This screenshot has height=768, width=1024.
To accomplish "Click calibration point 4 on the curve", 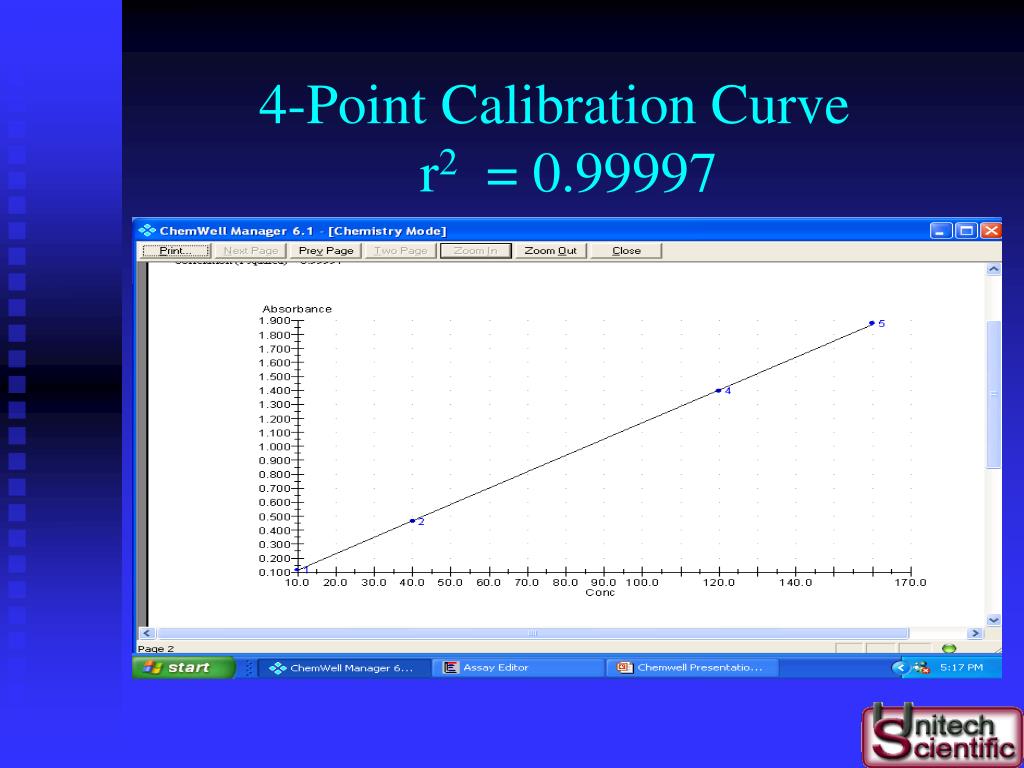I will 718,391.
